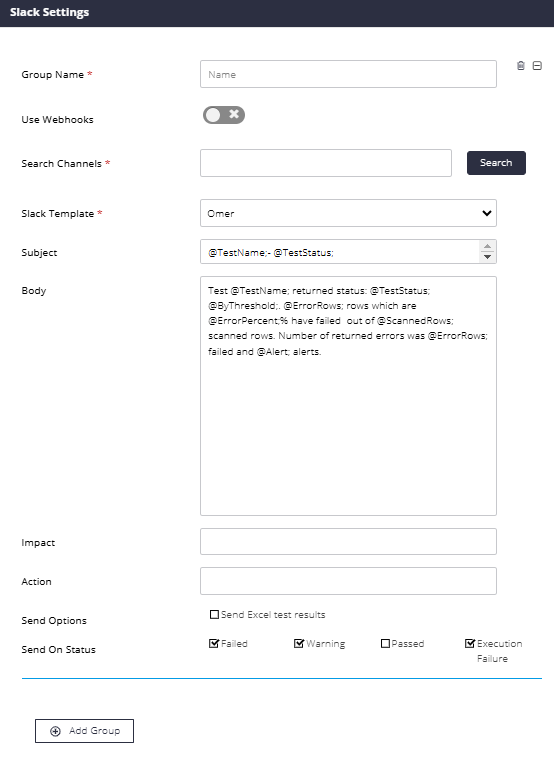Focus the Impact input field
554x762 pixels.
[348, 541]
